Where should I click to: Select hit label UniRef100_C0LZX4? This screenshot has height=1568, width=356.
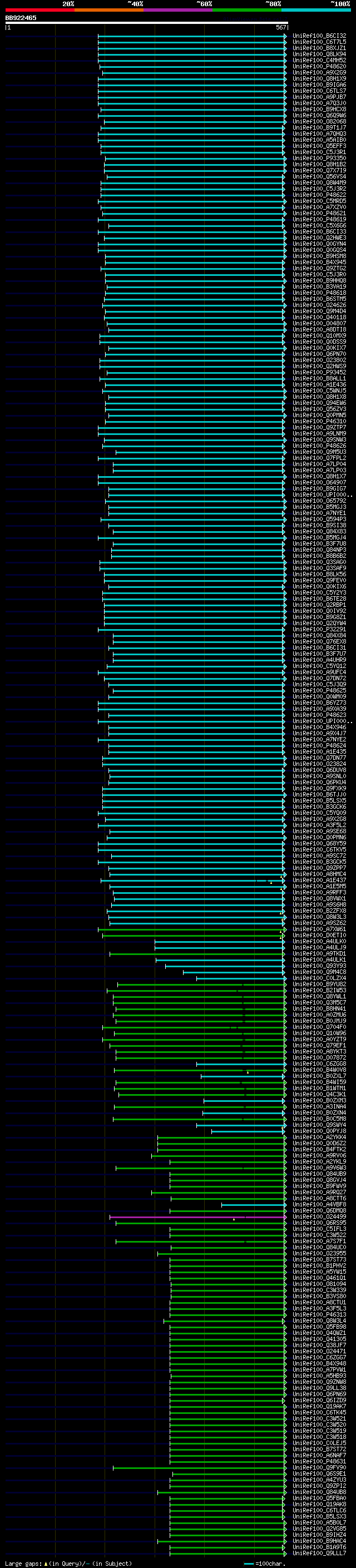click(x=319, y=978)
